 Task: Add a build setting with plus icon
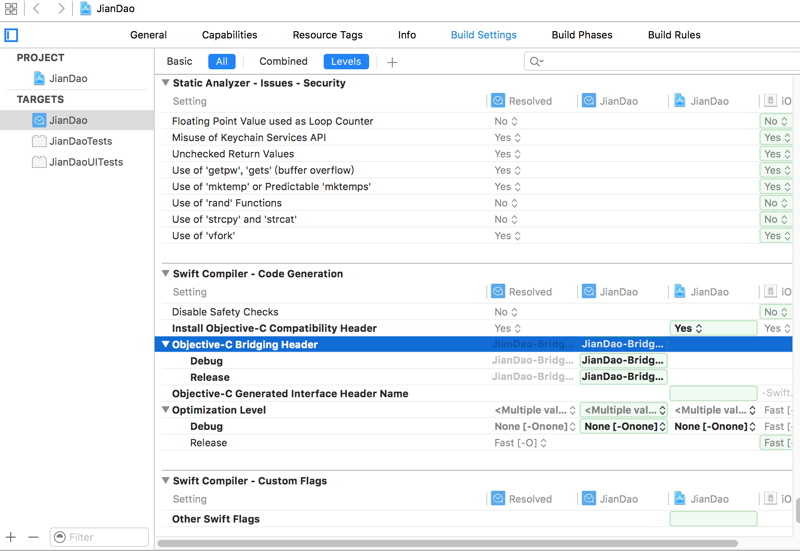392,62
